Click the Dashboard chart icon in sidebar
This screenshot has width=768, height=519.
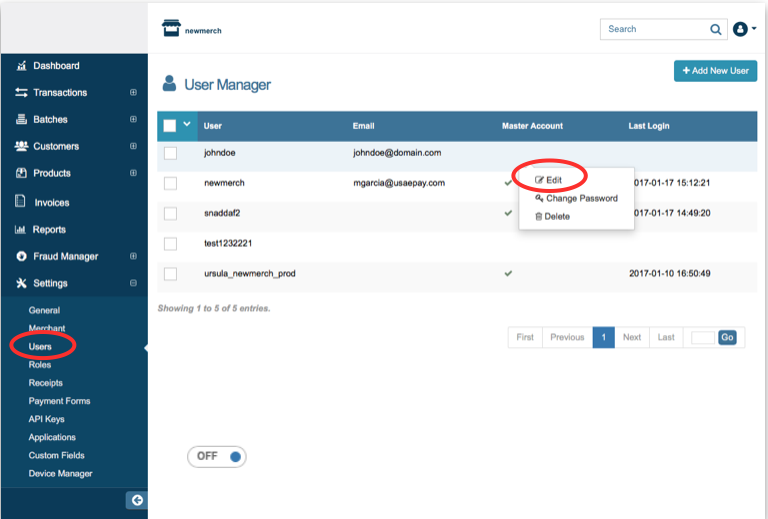tap(21, 66)
